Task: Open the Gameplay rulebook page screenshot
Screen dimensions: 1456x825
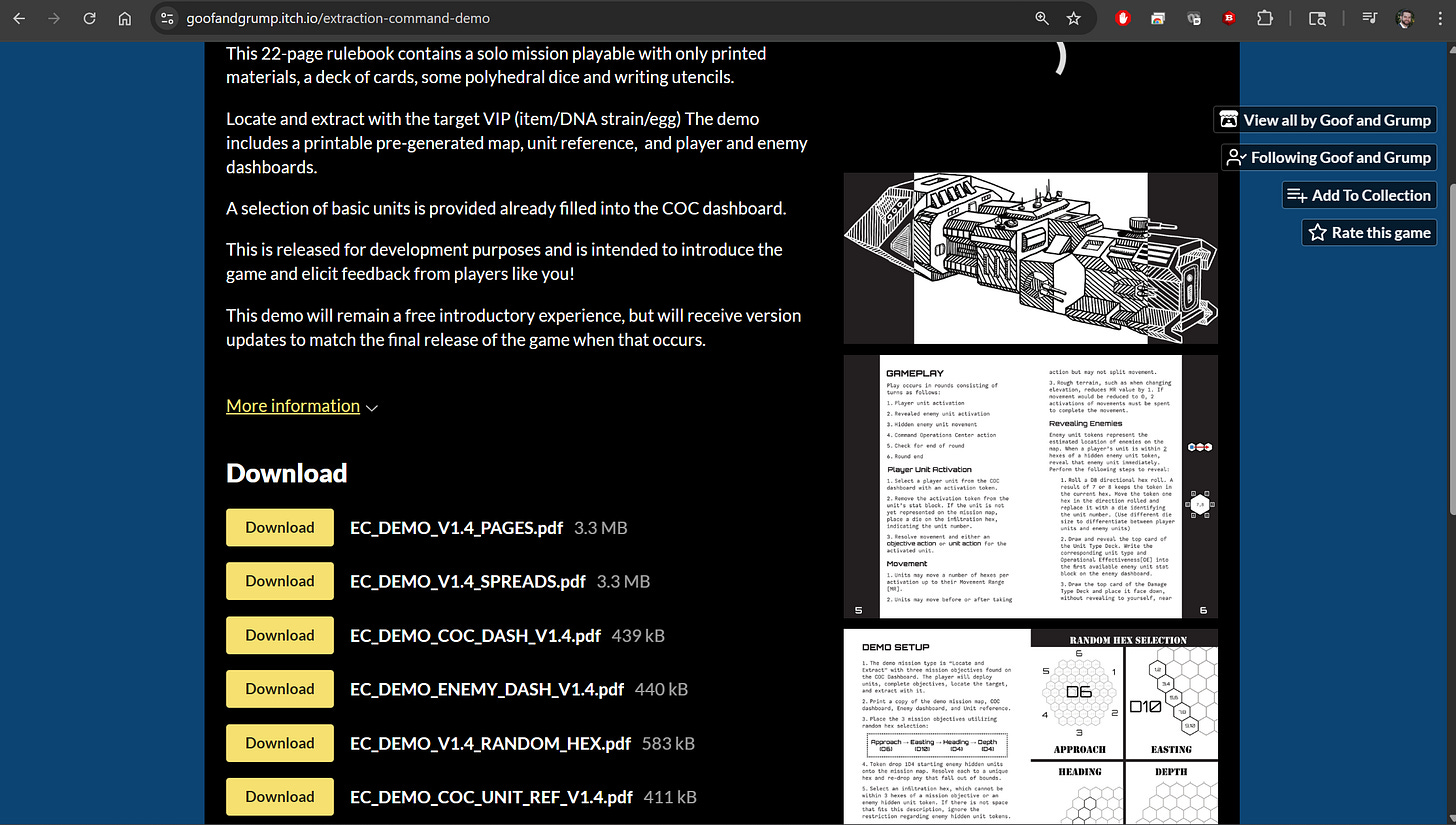Action: (1031, 487)
